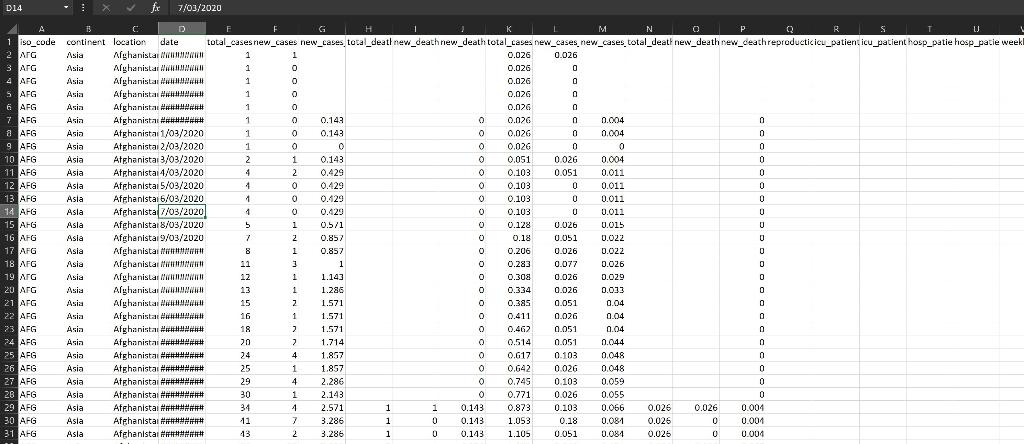Click value 0.004 in row 29 column P
The image size is (1024, 444).
tap(743, 407)
